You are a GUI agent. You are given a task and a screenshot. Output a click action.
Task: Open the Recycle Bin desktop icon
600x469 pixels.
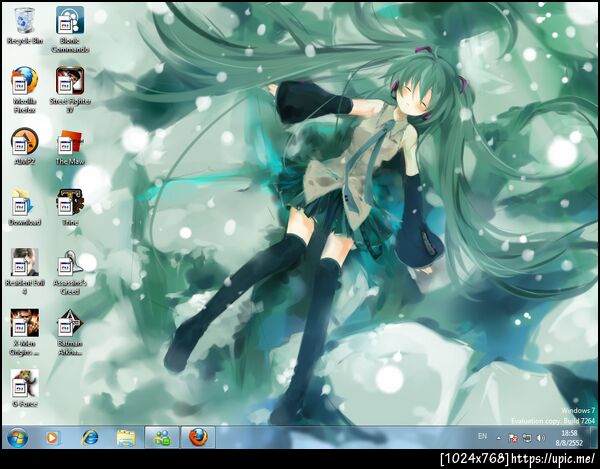(x=25, y=26)
